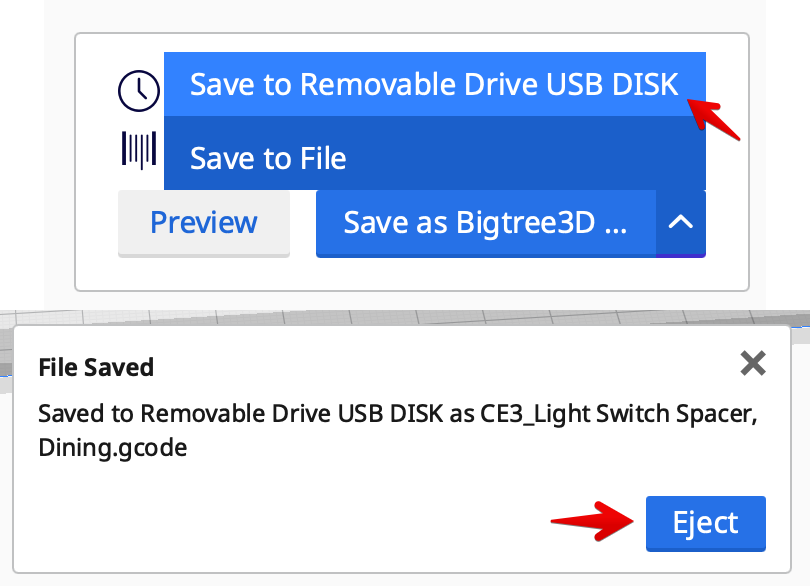Dismiss the File Saved notification with the X
Image resolution: width=810 pixels, height=586 pixels.
click(753, 364)
